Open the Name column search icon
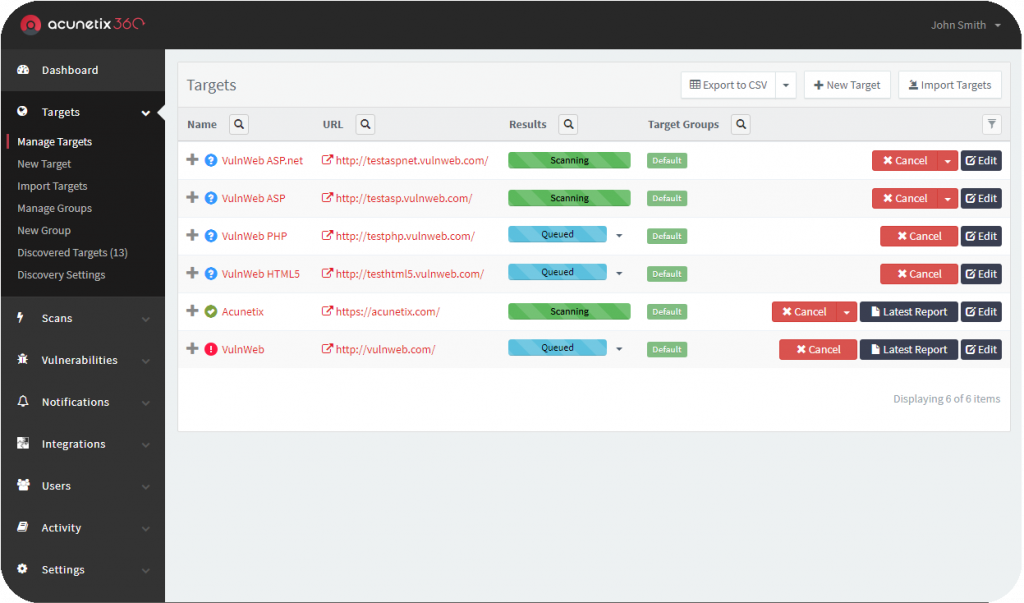 point(239,124)
